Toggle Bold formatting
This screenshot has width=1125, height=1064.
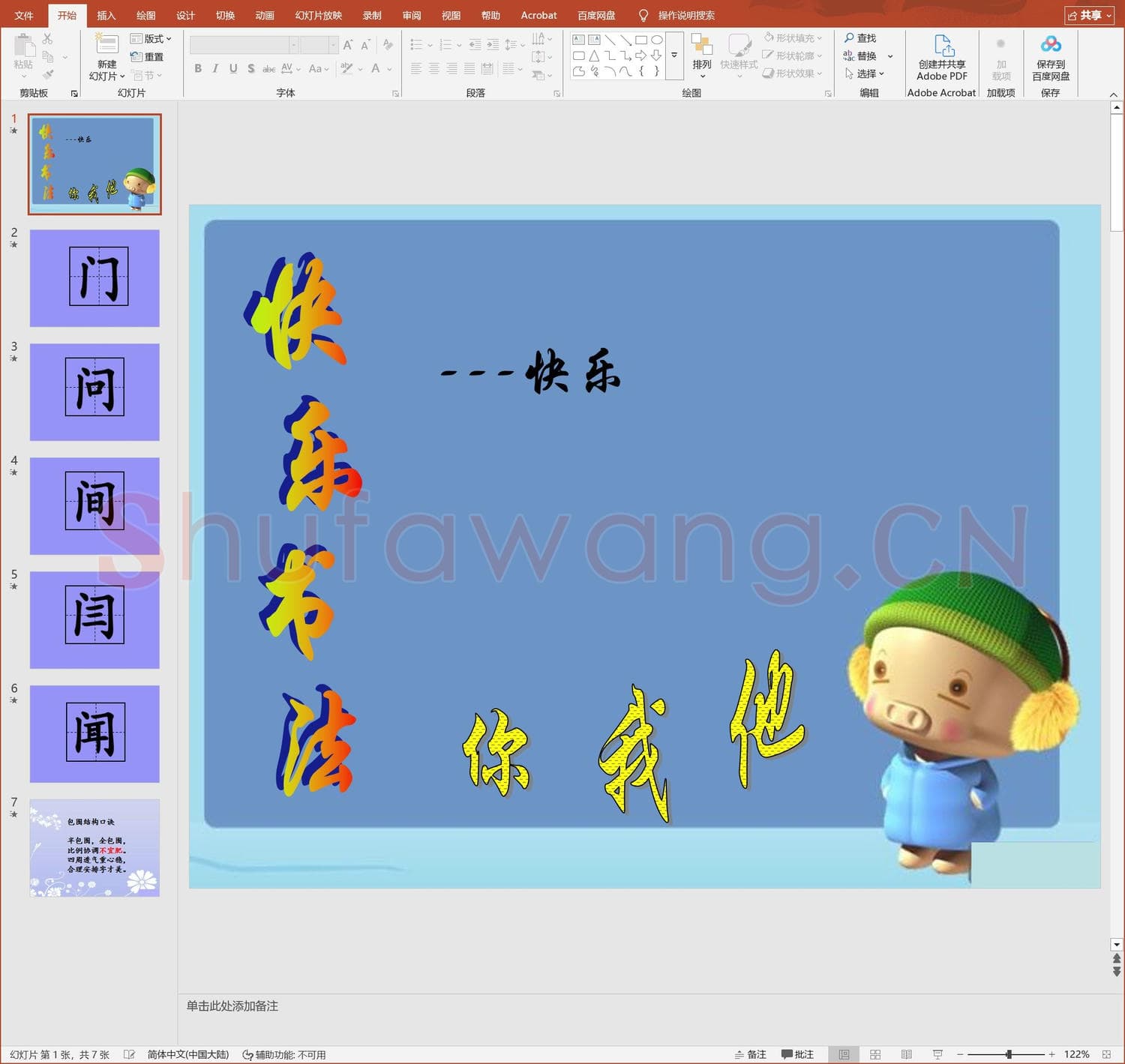tap(198, 68)
